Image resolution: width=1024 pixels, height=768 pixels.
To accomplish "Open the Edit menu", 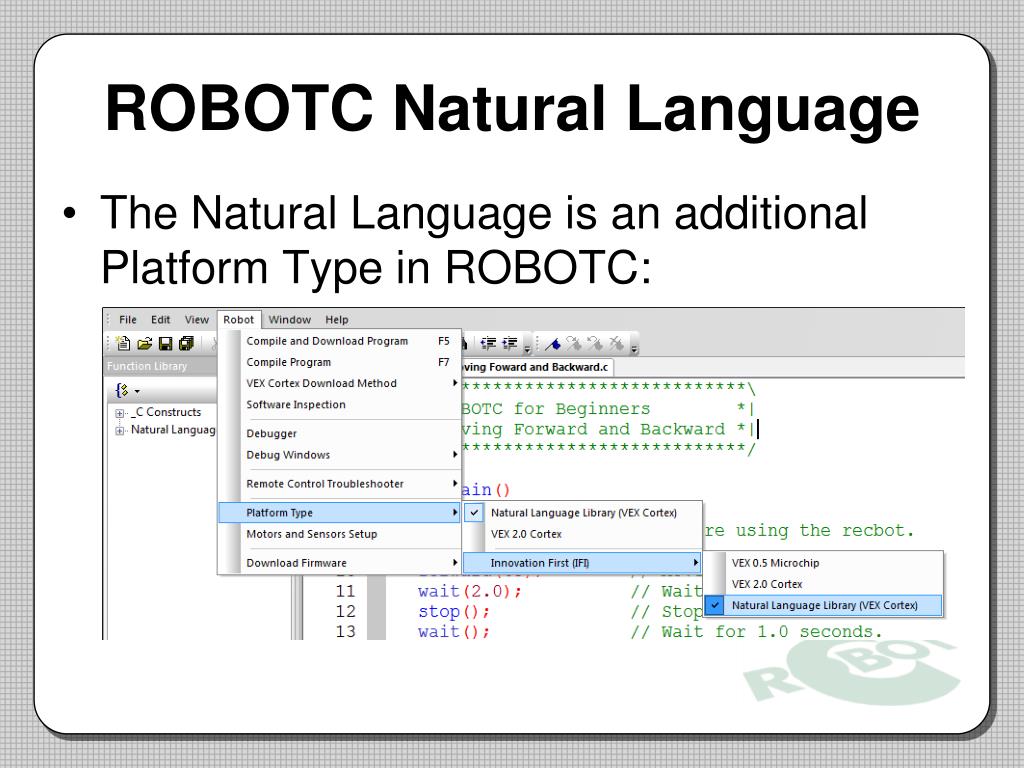I will (x=161, y=320).
